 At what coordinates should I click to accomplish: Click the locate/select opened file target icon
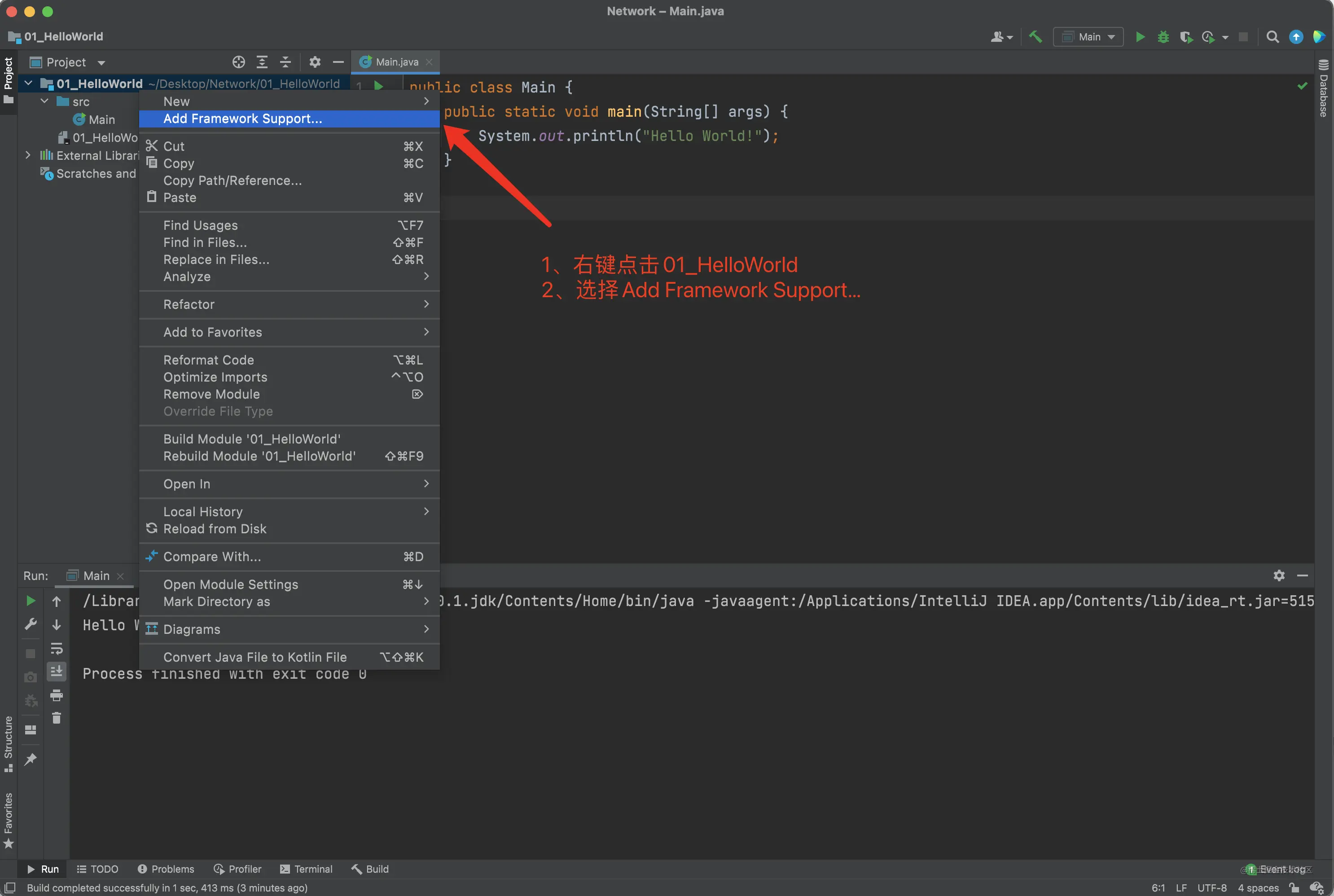pos(238,61)
